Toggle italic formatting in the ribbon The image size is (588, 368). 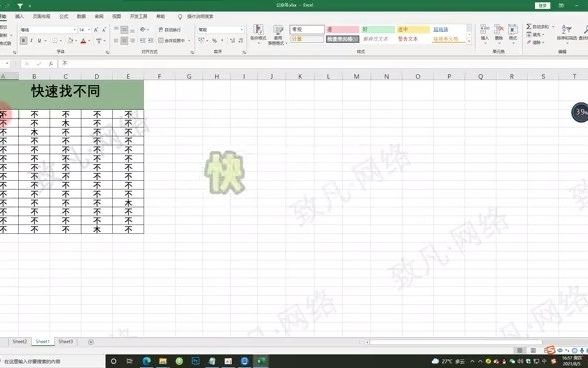tap(32, 41)
